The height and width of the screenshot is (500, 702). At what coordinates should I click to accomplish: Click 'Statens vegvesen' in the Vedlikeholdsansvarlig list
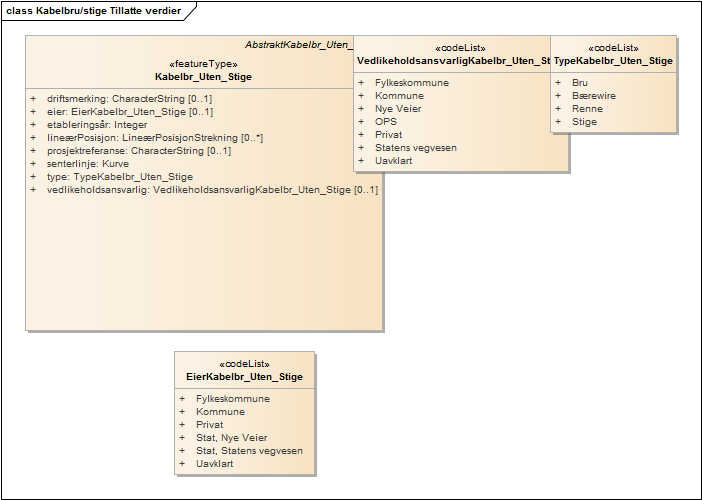(415, 147)
